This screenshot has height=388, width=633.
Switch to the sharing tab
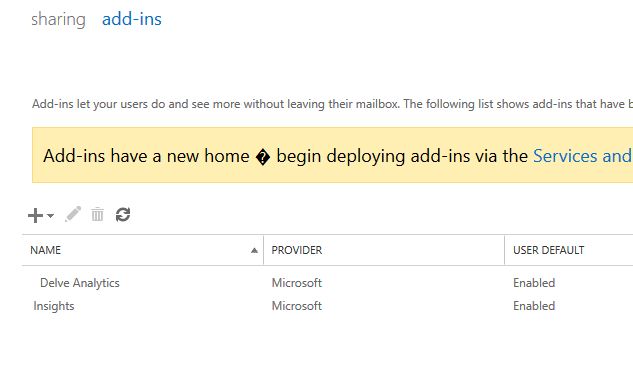pos(58,19)
